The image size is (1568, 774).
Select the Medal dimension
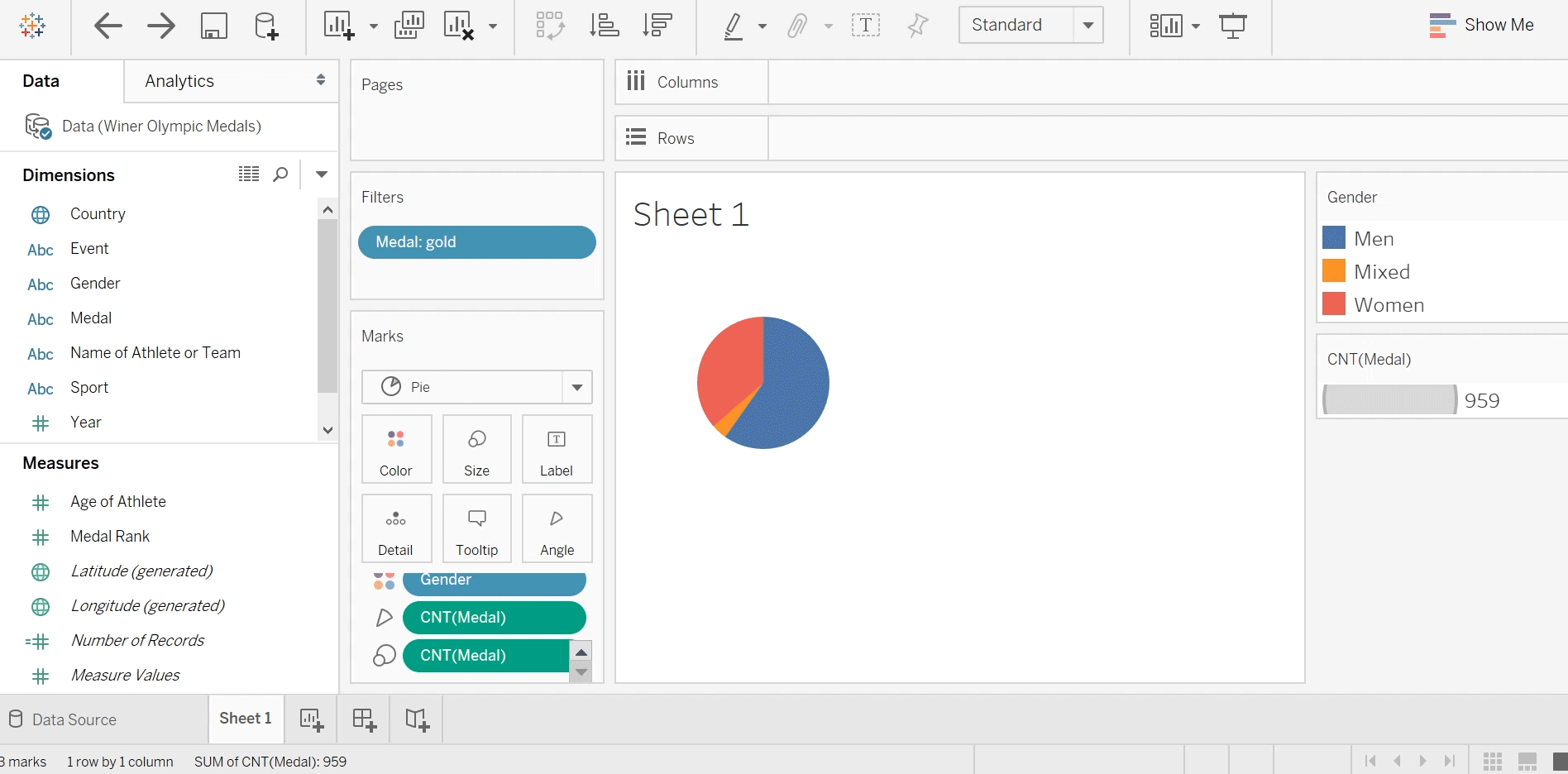tap(91, 318)
